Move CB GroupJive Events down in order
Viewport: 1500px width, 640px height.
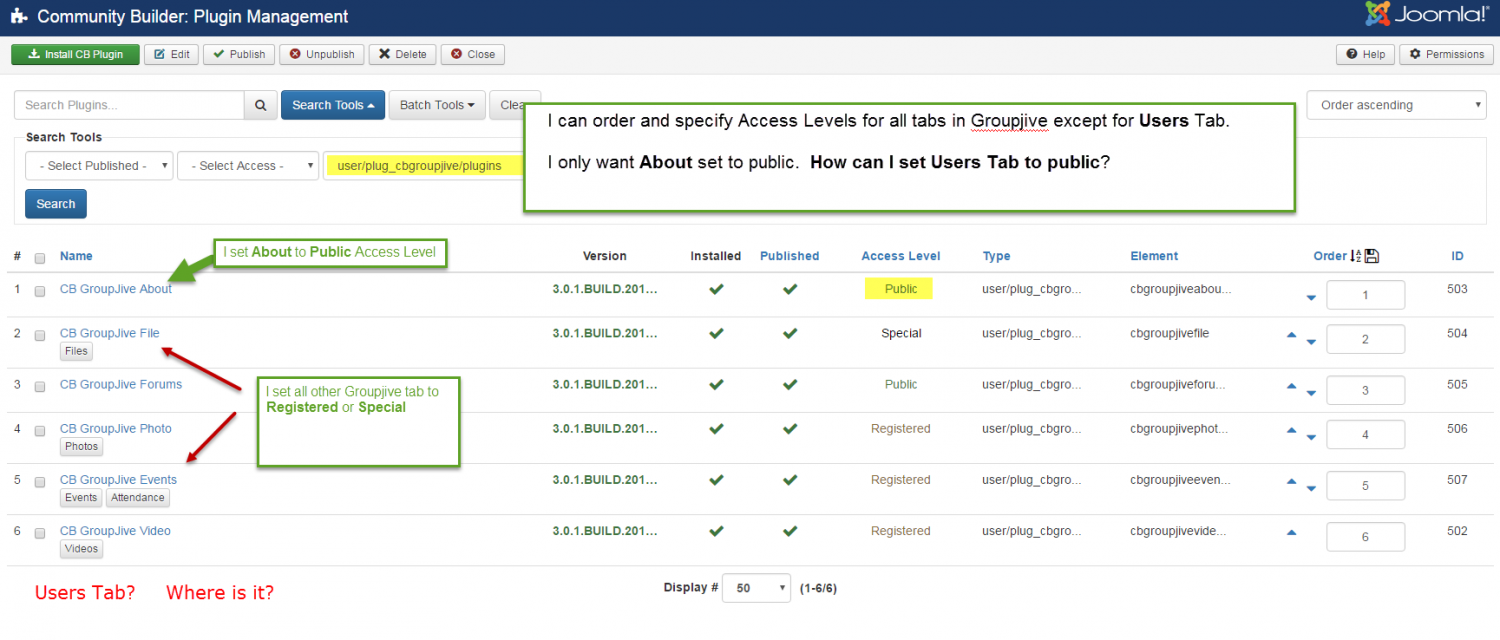(x=1311, y=489)
